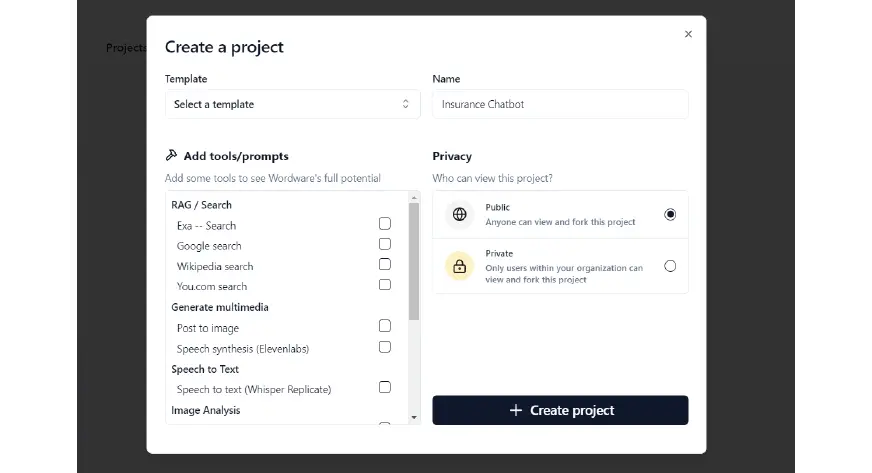Close the Create a project dialog
The image size is (872, 473).
(688, 34)
